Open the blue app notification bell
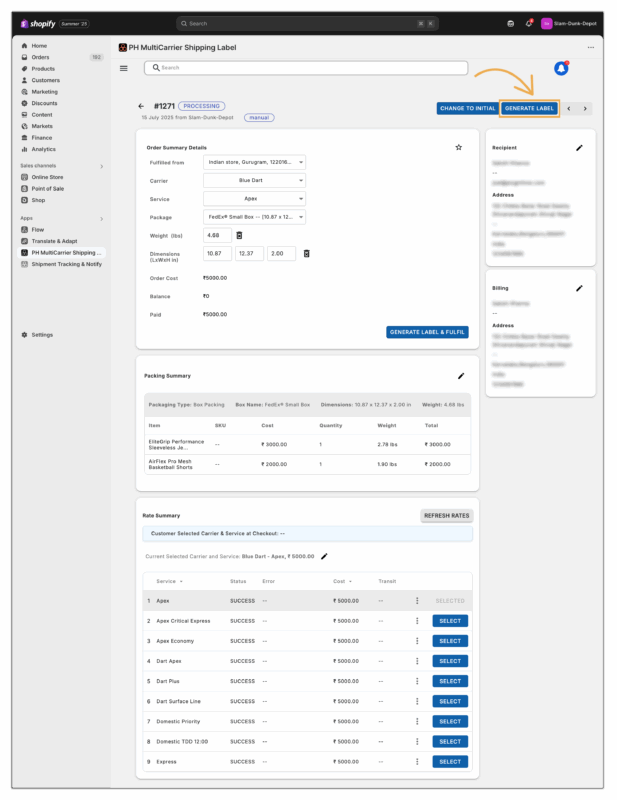 pyautogui.click(x=561, y=68)
